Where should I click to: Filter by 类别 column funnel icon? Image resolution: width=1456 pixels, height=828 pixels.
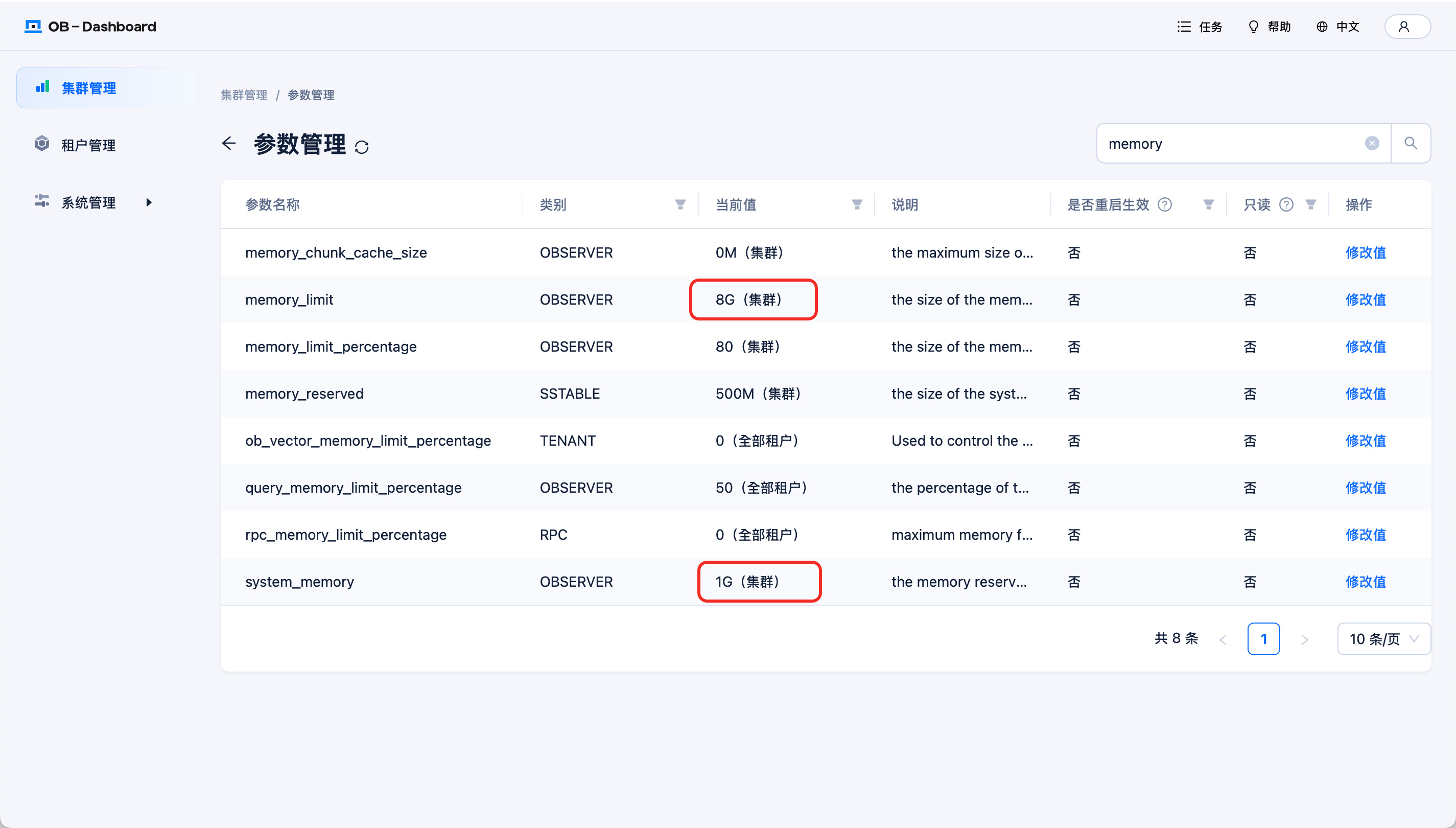pyautogui.click(x=679, y=205)
